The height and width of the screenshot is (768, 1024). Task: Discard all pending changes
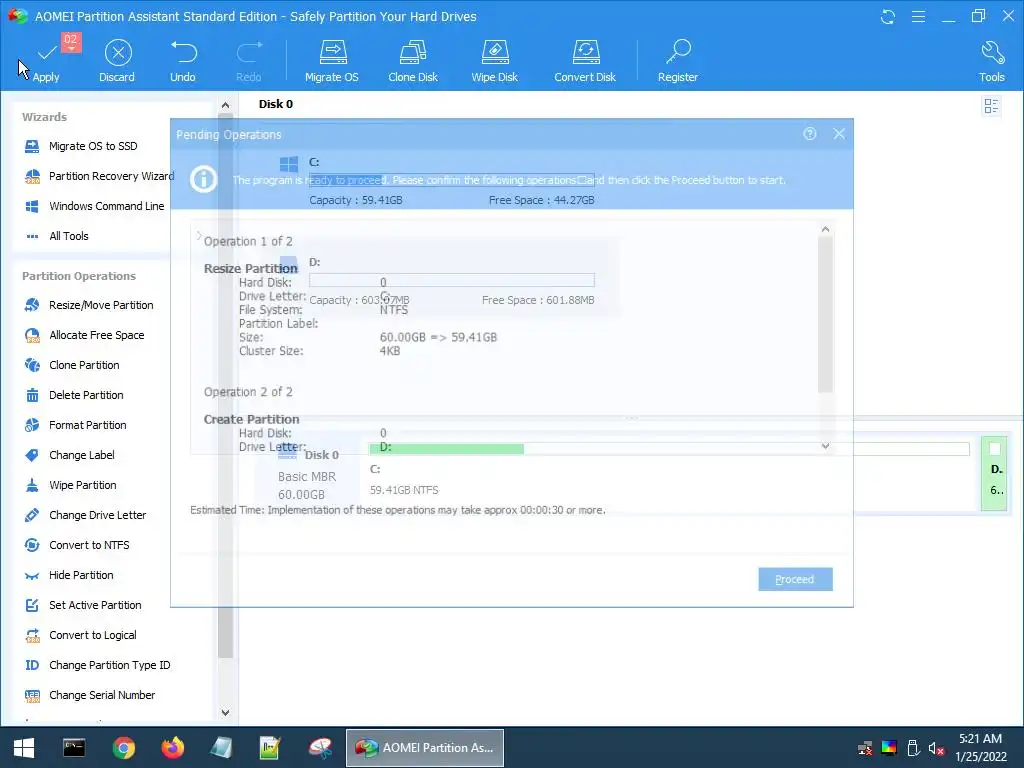point(117,62)
